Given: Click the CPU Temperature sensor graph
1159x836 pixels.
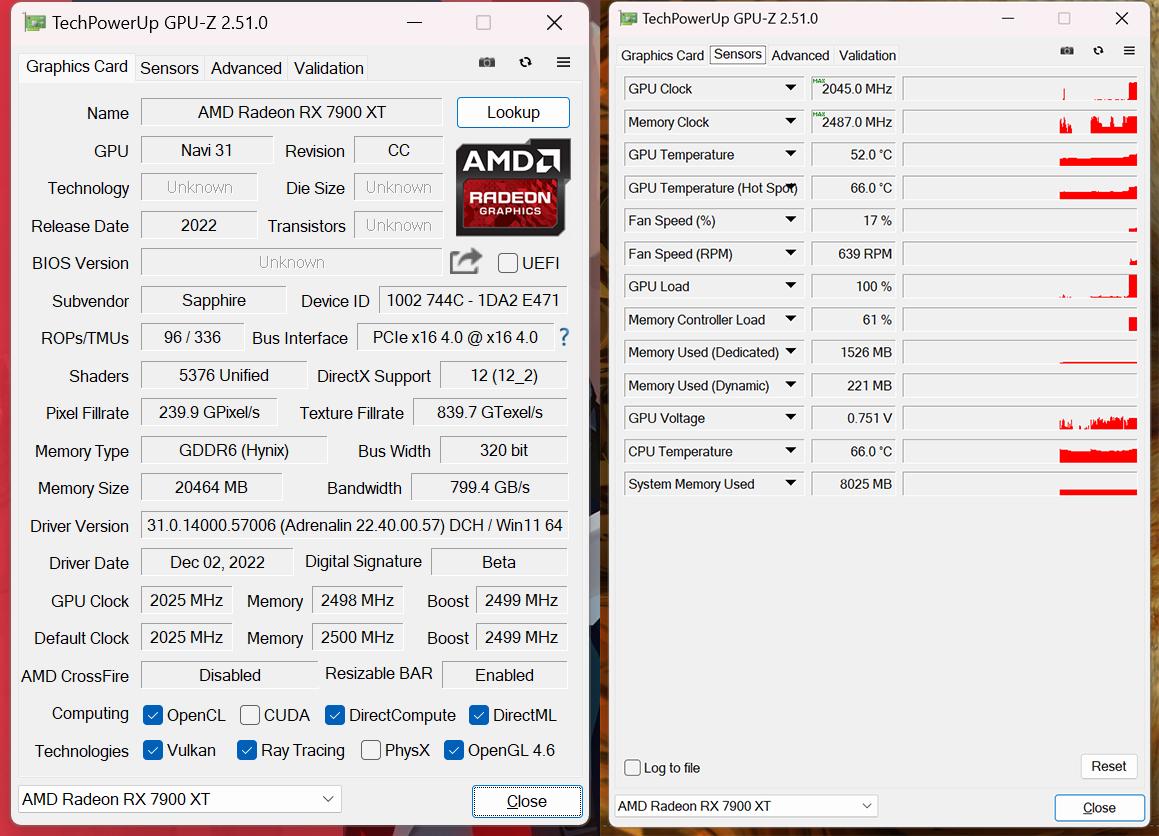Looking at the screenshot, I should (x=1020, y=451).
